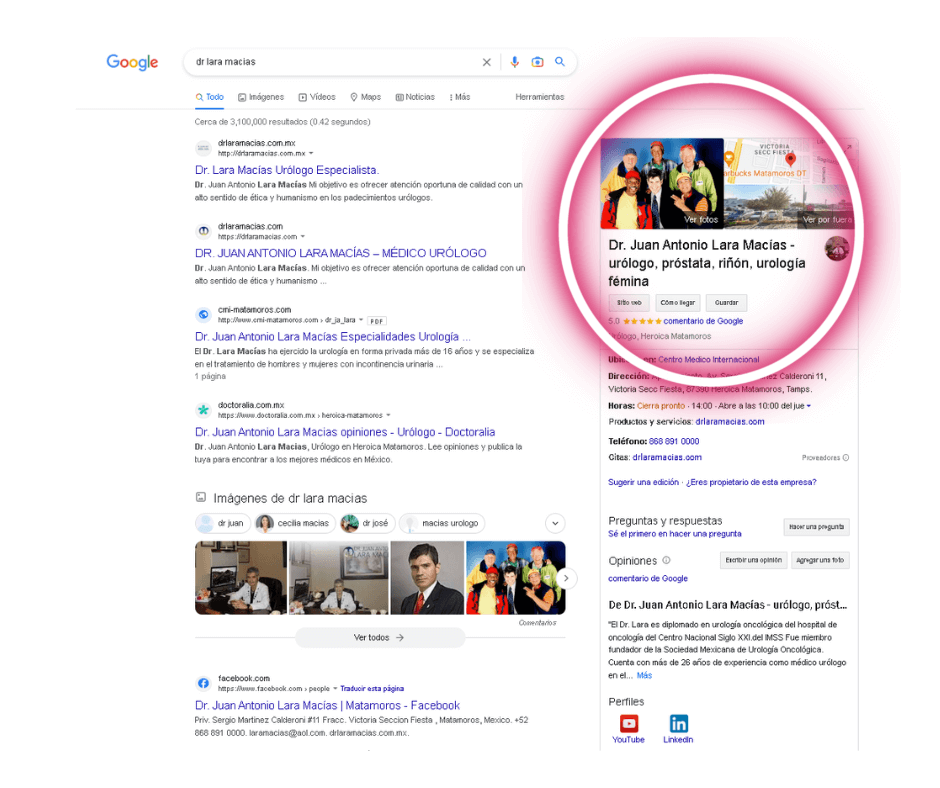Expand image chips with the chevron button
The height and width of the screenshot is (788, 940).
[x=555, y=523]
